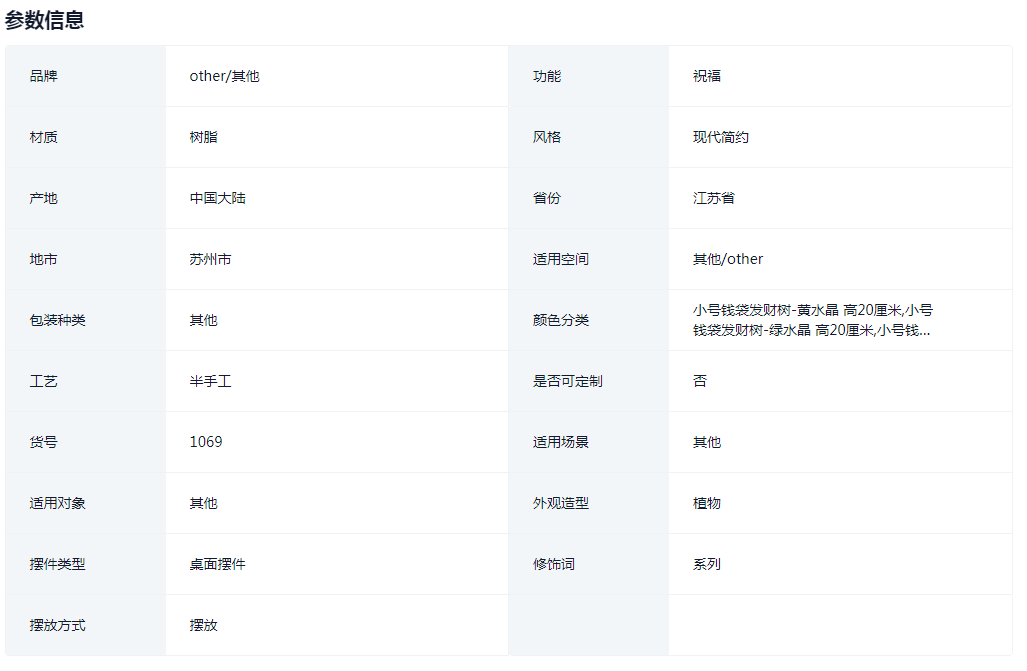
Task: Select the 产地 parameter row label
Action: point(41,197)
